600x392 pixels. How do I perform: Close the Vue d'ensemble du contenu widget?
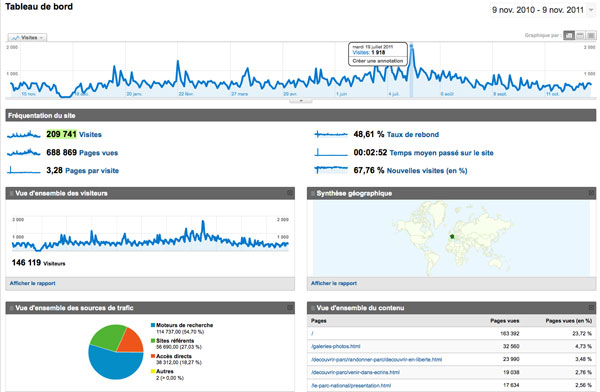[591, 307]
